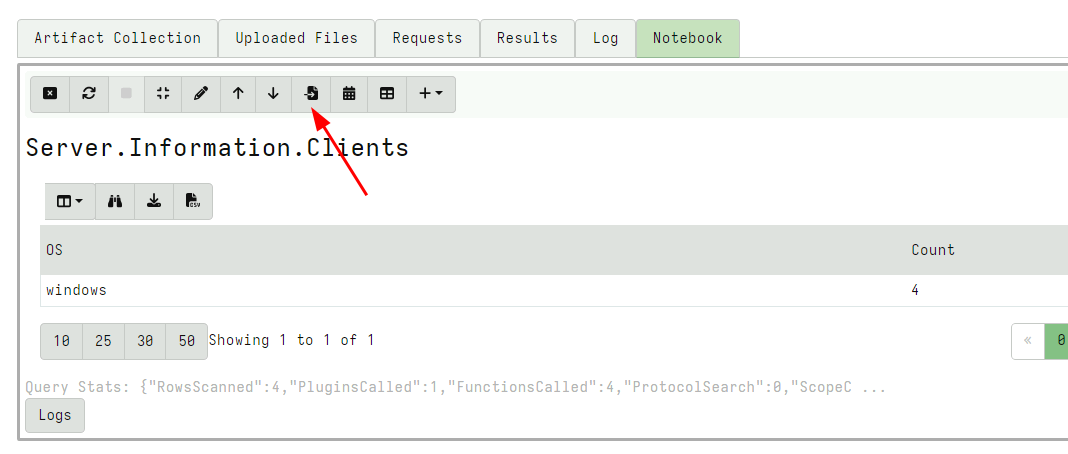This screenshot has width=1068, height=454.
Task: Show 50 rows per page
Action: [187, 341]
